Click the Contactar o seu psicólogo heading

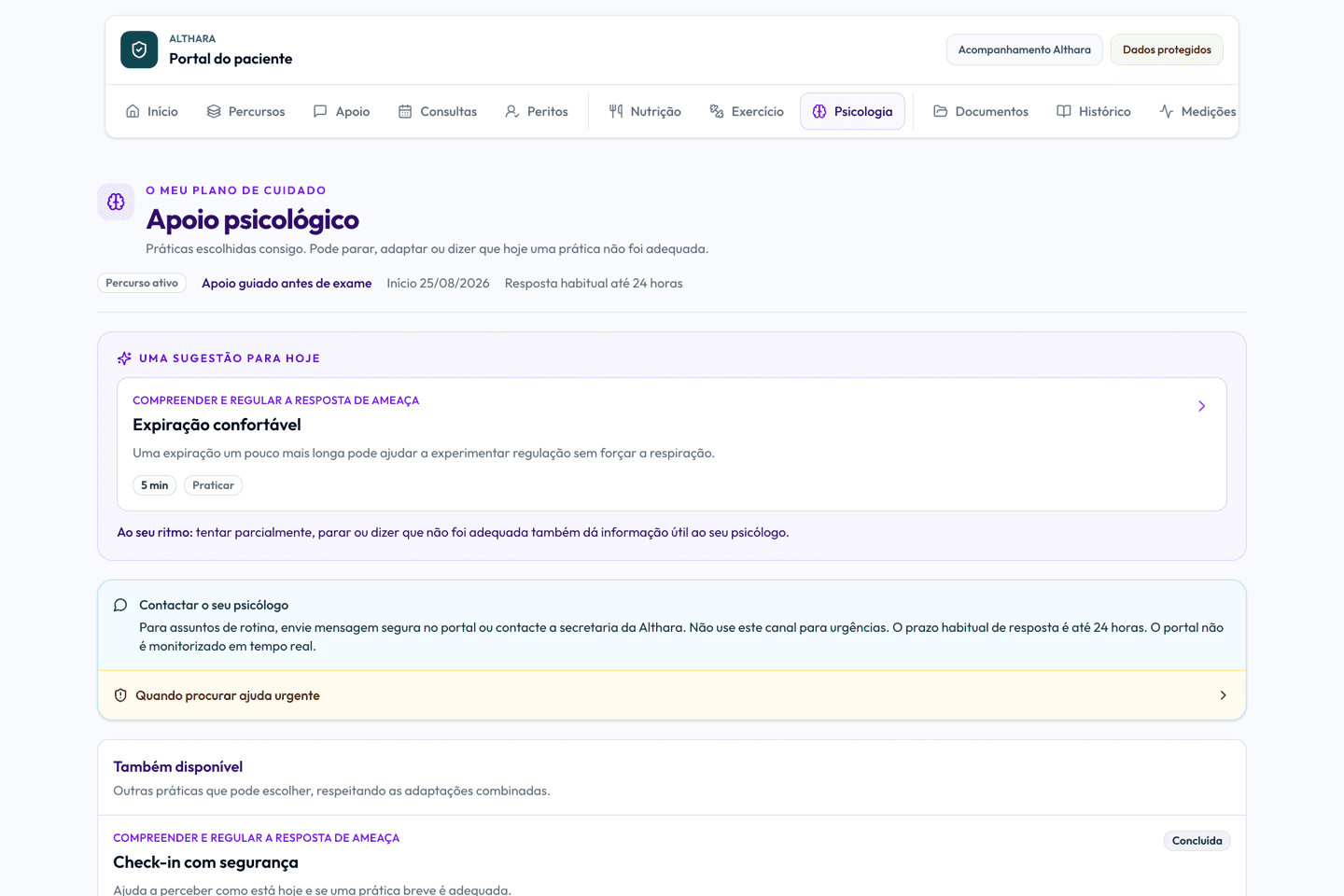coord(214,605)
